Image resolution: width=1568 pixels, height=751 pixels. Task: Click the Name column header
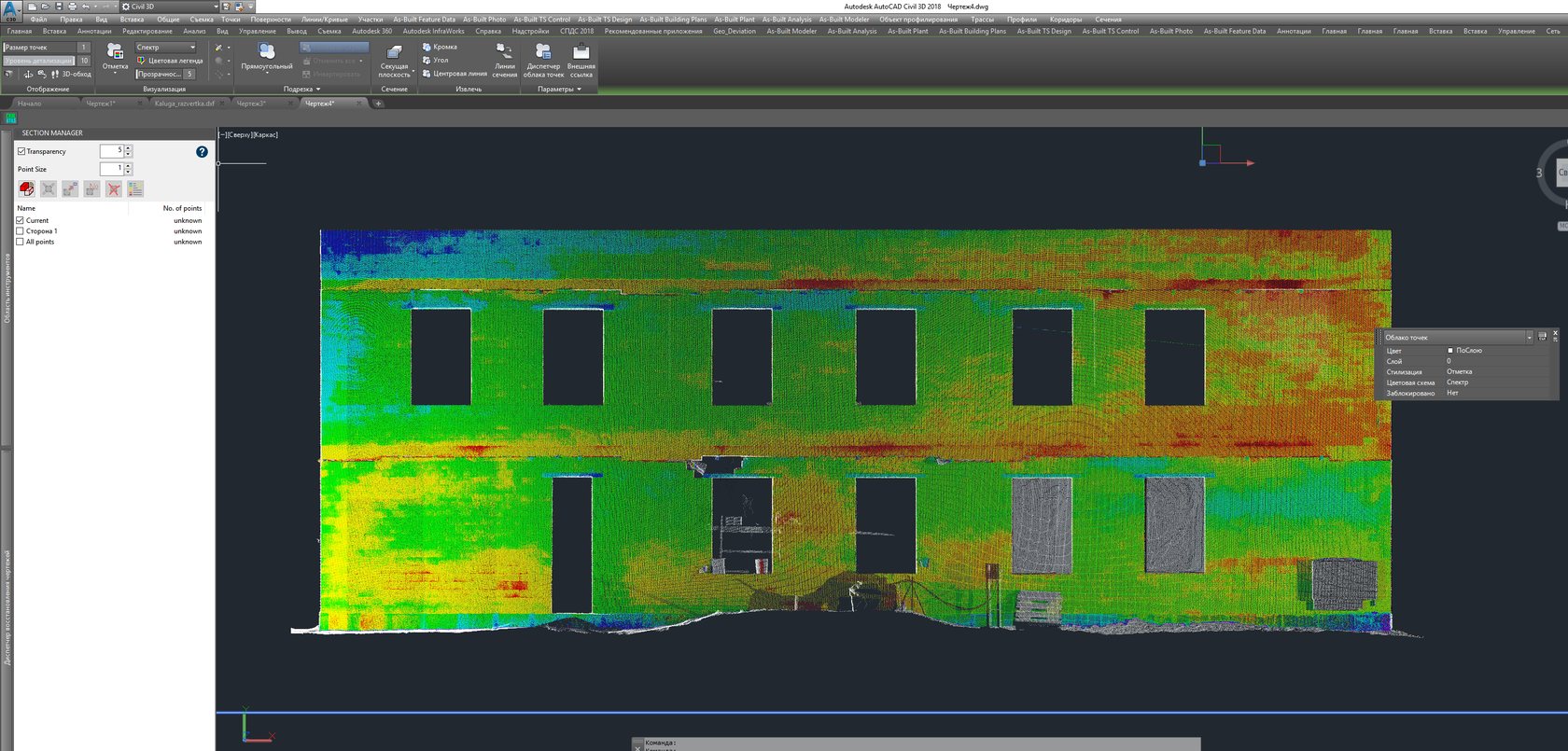tap(26, 208)
